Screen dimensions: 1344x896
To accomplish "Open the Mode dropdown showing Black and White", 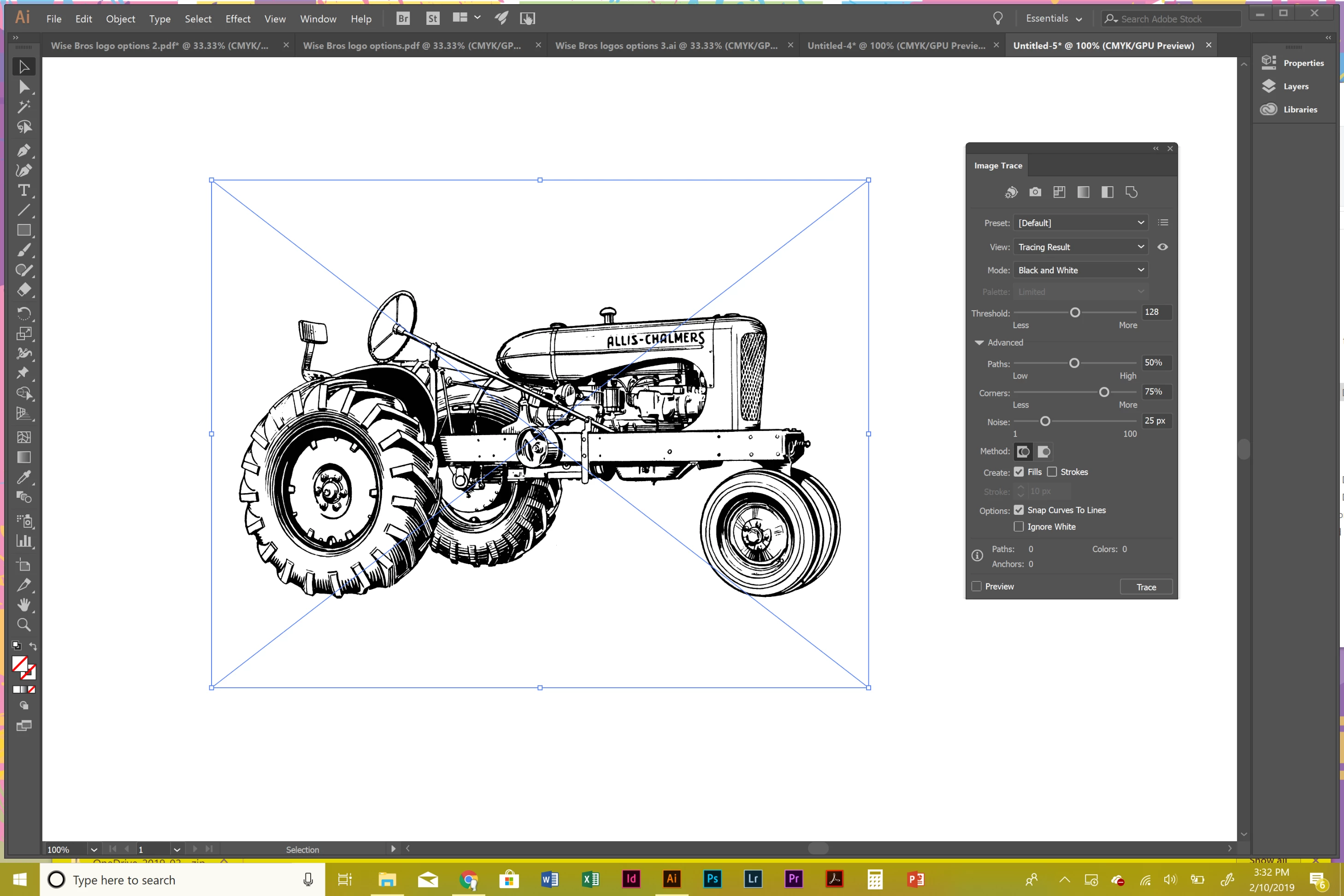I will (x=1080, y=270).
